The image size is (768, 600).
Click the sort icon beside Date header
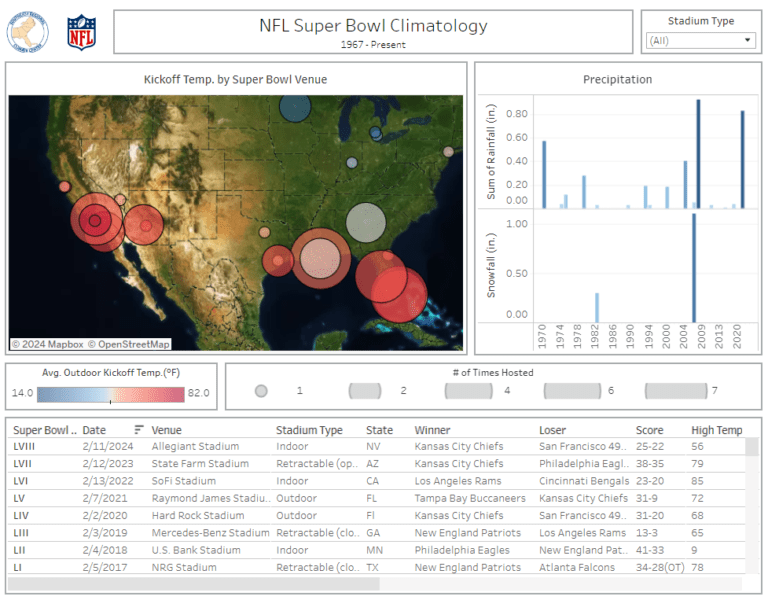coord(139,430)
